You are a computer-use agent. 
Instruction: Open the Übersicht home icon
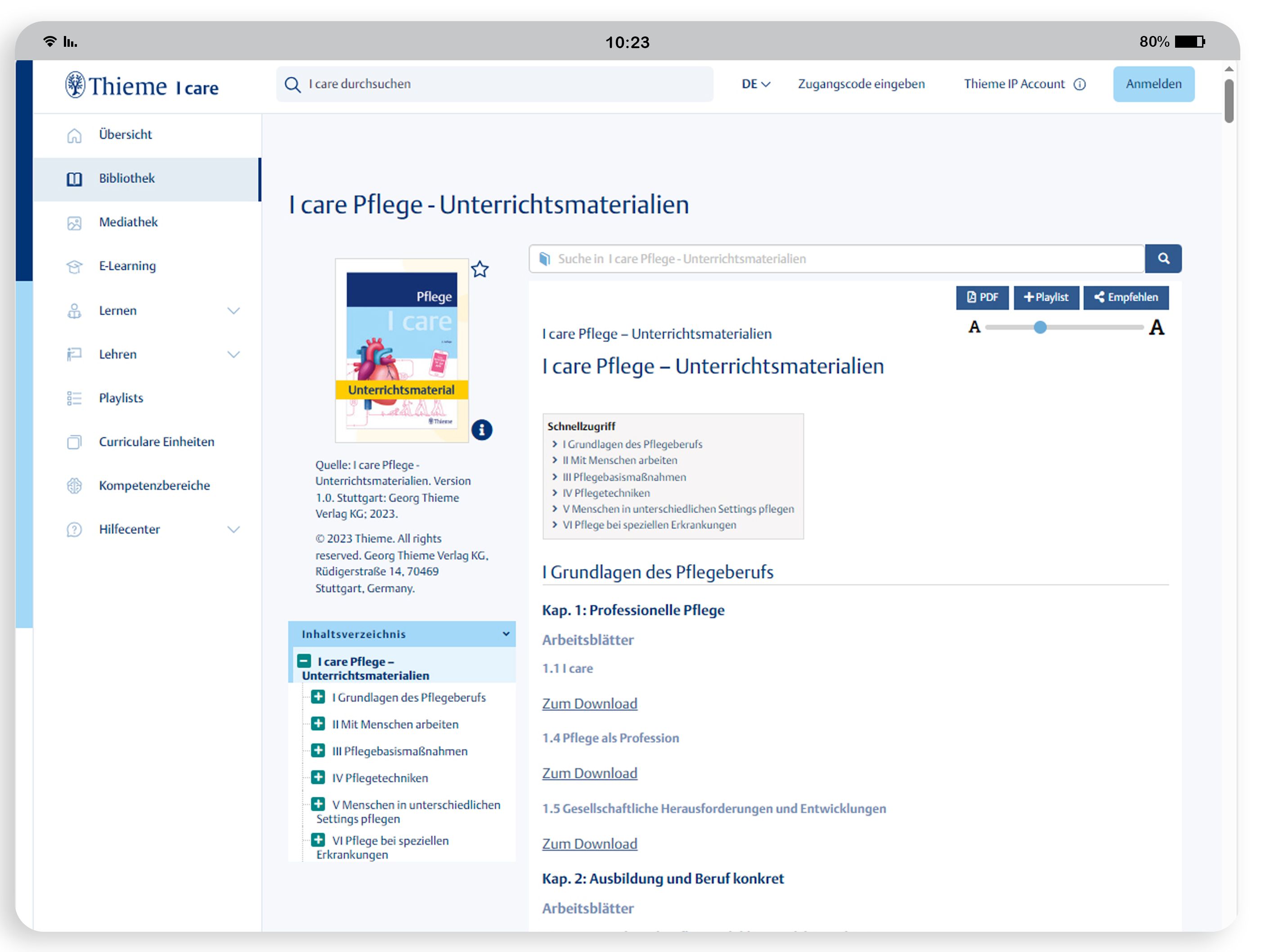click(74, 135)
